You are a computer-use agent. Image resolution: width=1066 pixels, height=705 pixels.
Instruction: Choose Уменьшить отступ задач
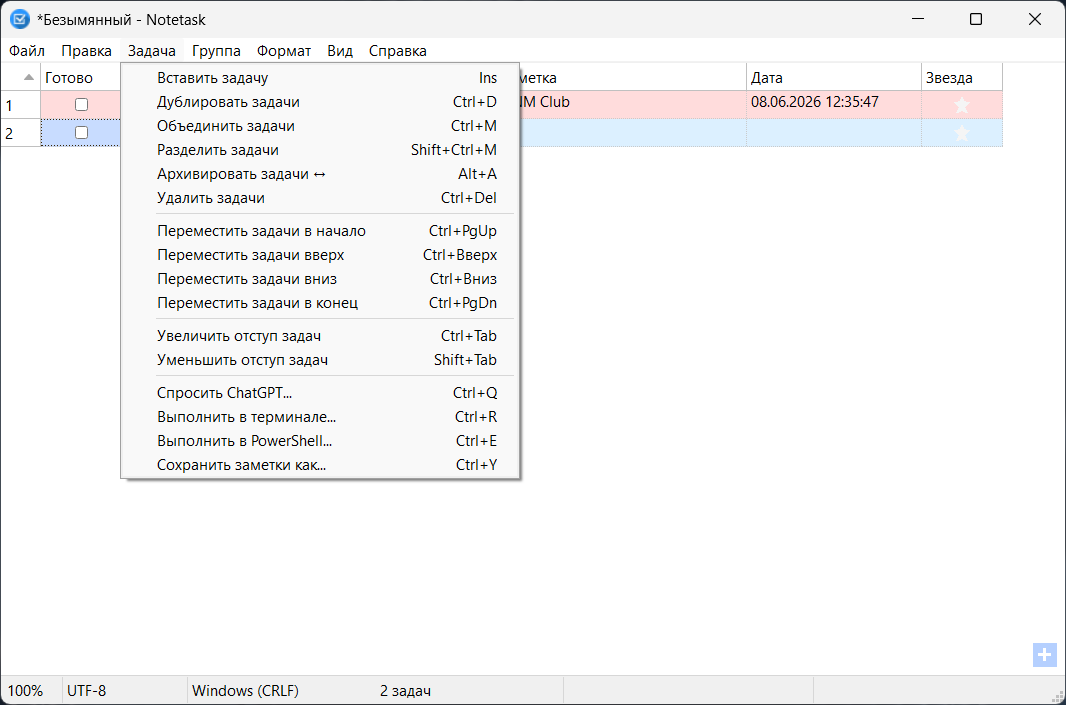[x=320, y=360]
